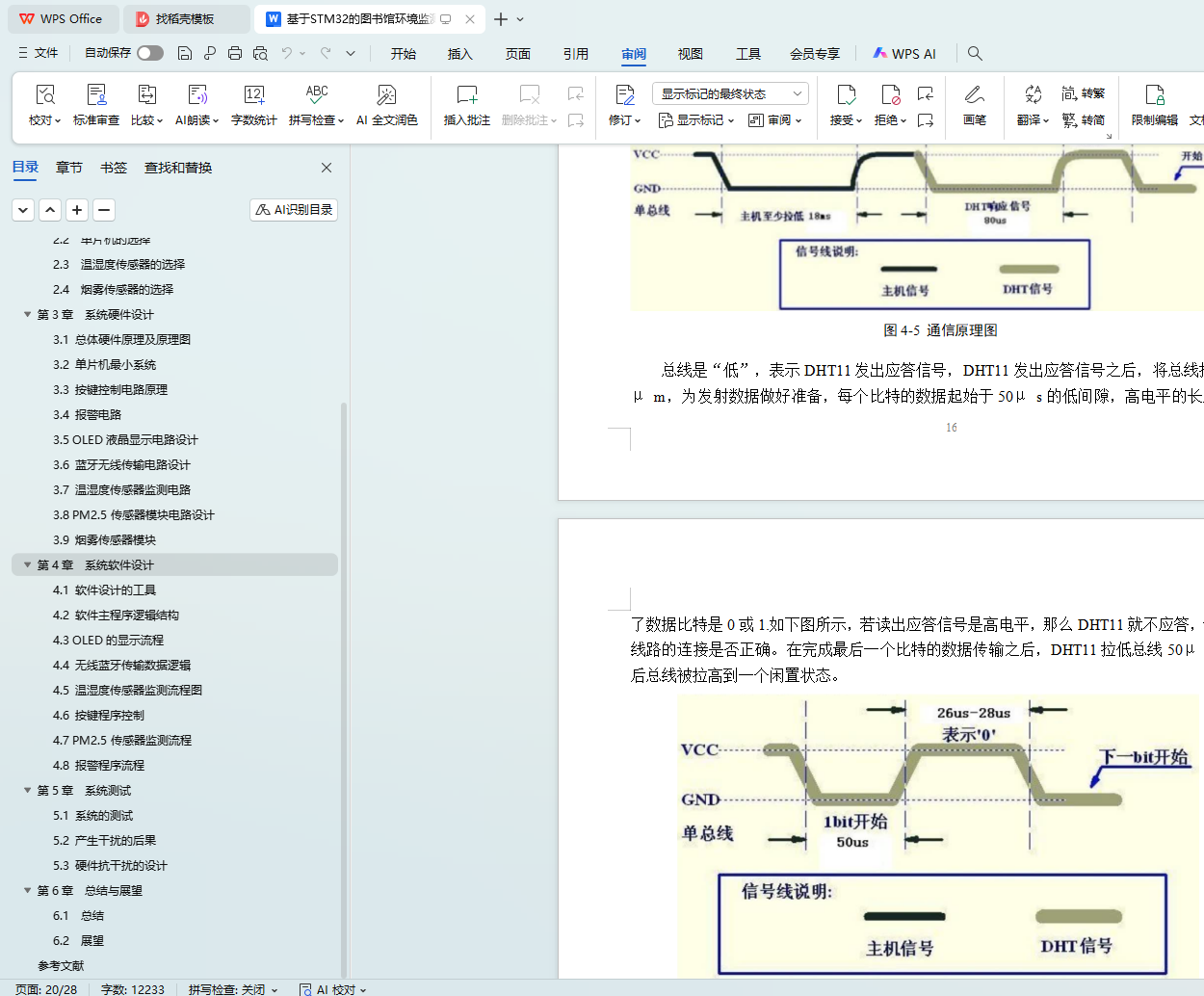Click the print icon in quick toolbar
Image resolution: width=1204 pixels, height=996 pixels.
tap(235, 53)
